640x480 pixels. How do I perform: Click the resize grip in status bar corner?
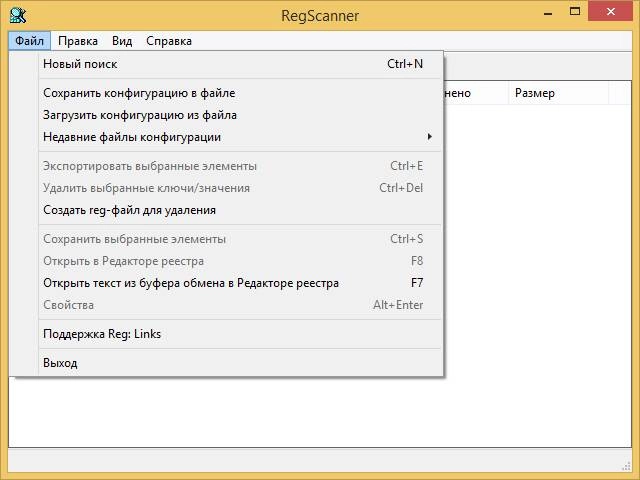pyautogui.click(x=626, y=466)
